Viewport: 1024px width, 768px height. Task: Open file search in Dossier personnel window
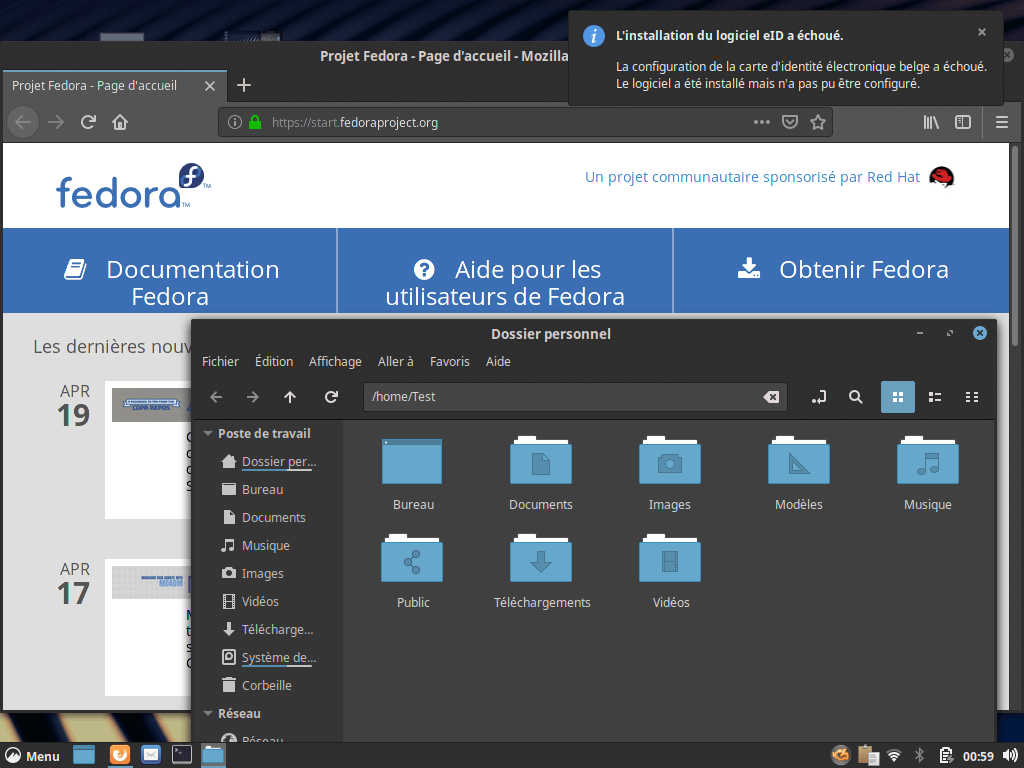click(856, 397)
